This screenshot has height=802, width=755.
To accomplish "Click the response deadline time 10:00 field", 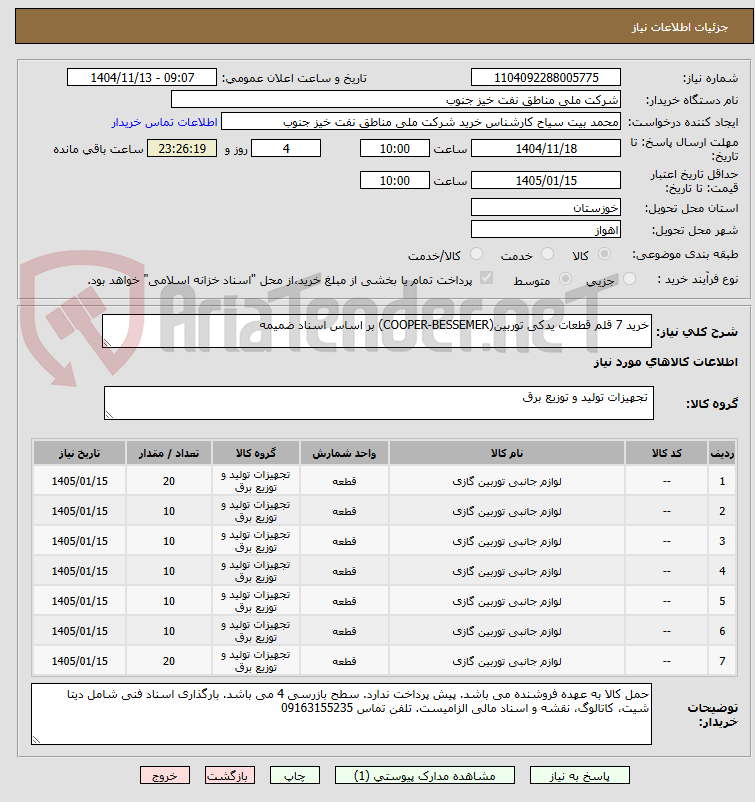I will [x=394, y=148].
